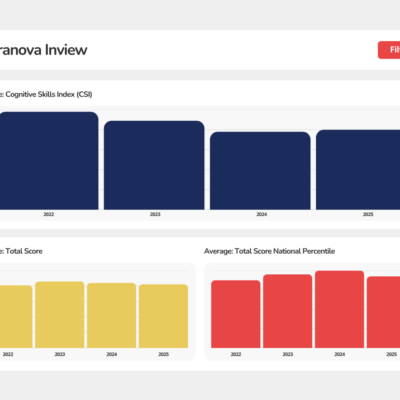Click the 2024 axis label under the navy chart
This screenshot has height=400, width=400.
click(x=262, y=214)
